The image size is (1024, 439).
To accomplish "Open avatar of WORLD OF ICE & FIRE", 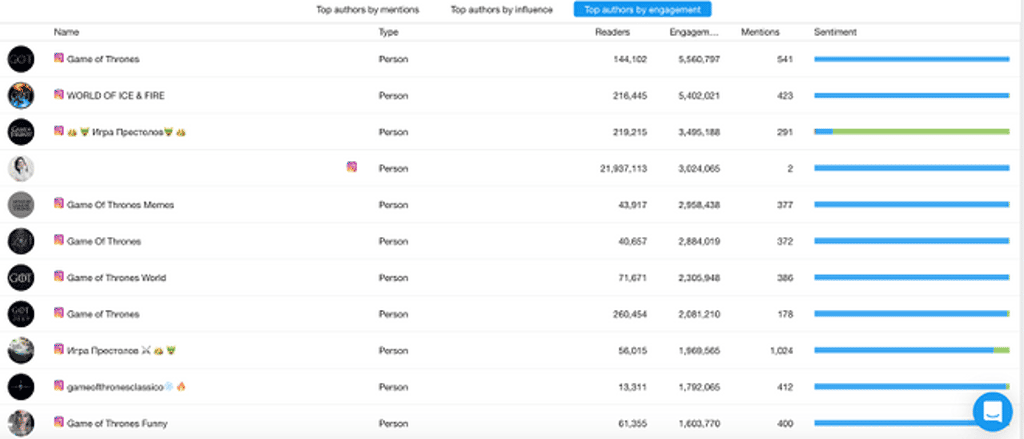I will pyautogui.click(x=21, y=95).
